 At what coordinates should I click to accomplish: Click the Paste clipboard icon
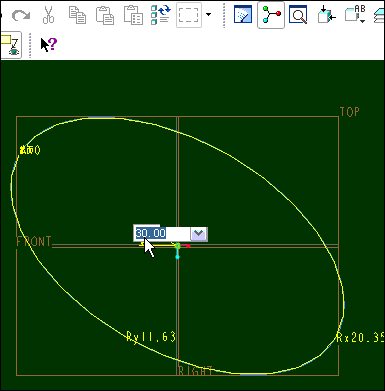(105, 15)
